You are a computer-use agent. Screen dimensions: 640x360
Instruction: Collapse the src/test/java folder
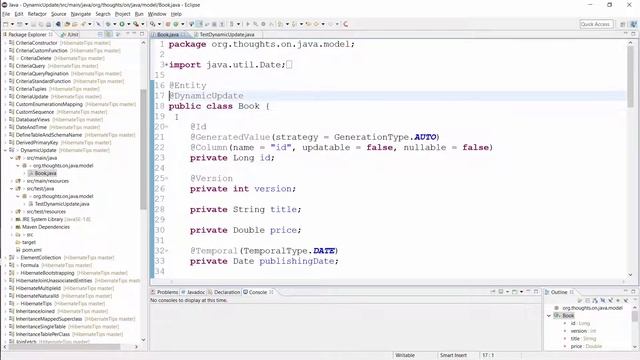click(x=11, y=189)
